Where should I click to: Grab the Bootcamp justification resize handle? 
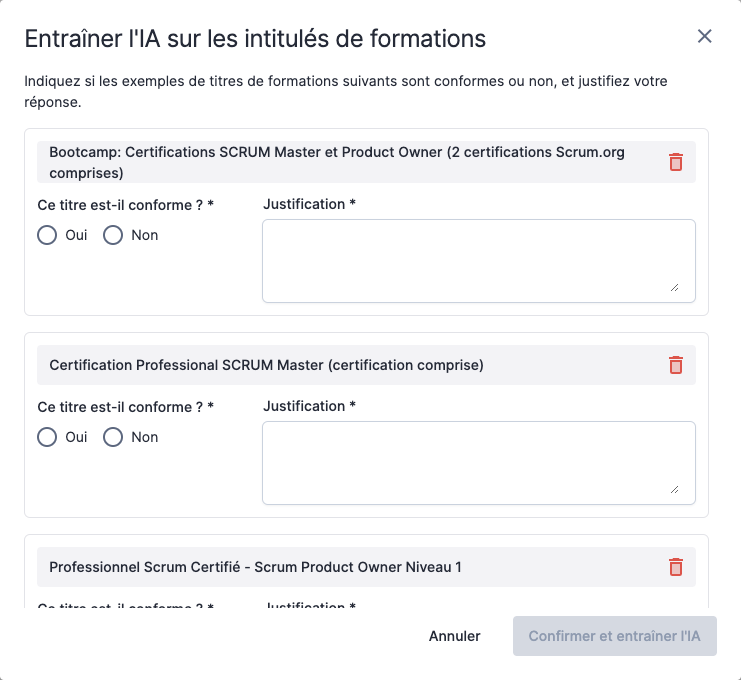tap(674, 287)
